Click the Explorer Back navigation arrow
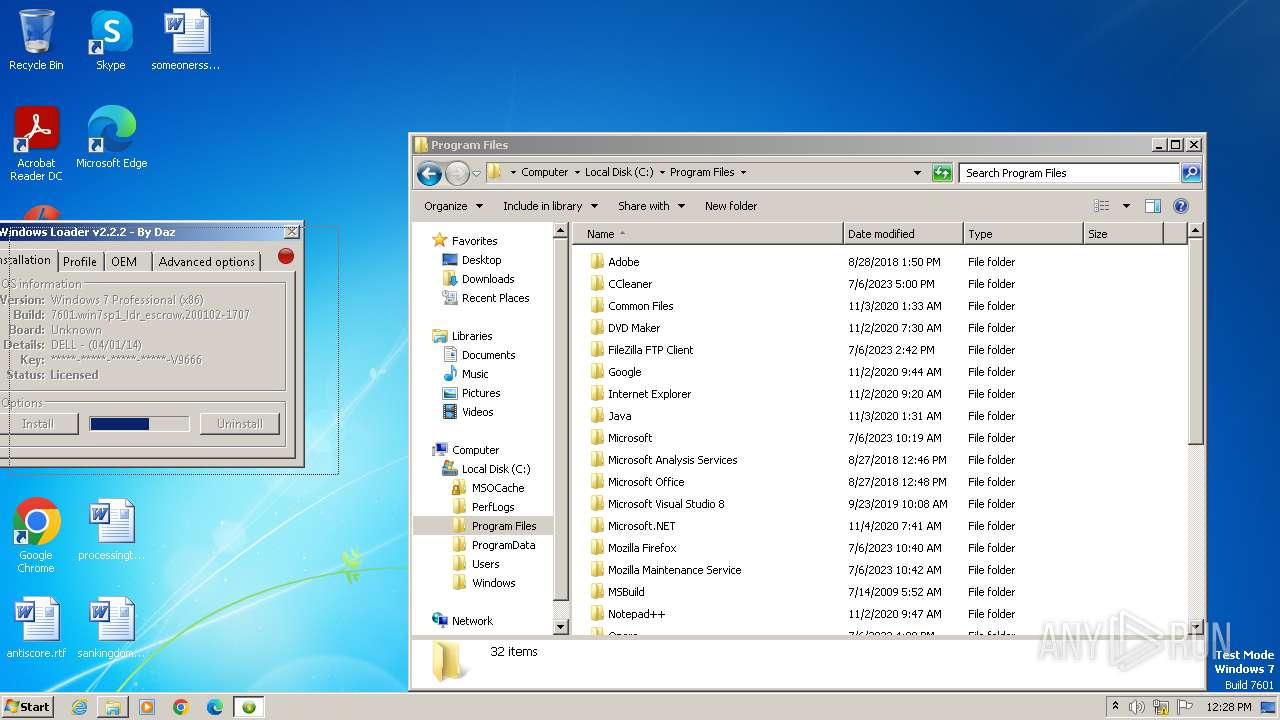 [429, 173]
